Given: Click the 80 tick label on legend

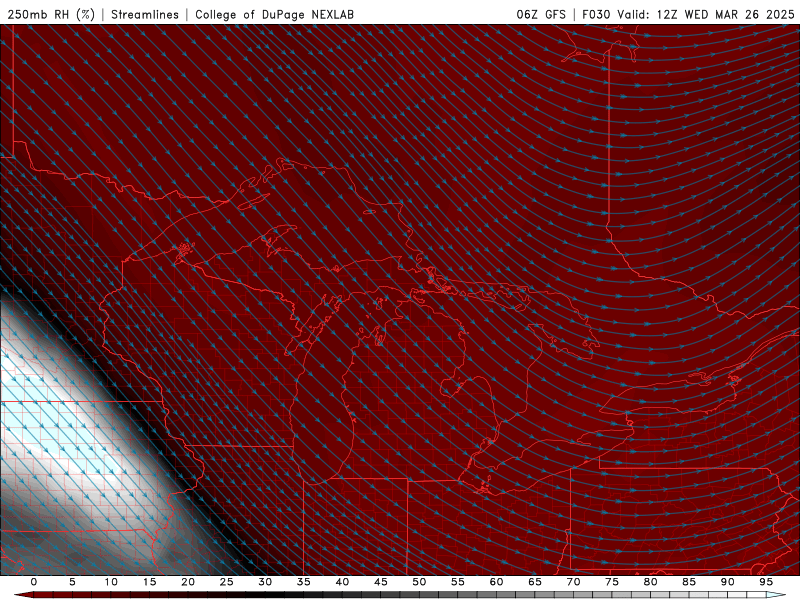Looking at the screenshot, I should (650, 582).
